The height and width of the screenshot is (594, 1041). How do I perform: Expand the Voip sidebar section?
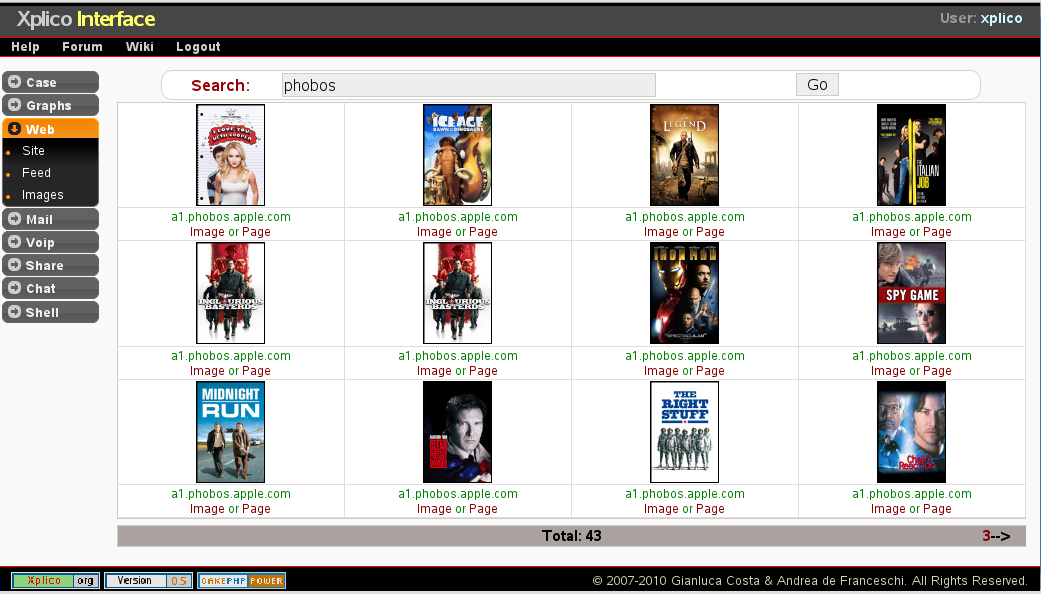click(50, 242)
